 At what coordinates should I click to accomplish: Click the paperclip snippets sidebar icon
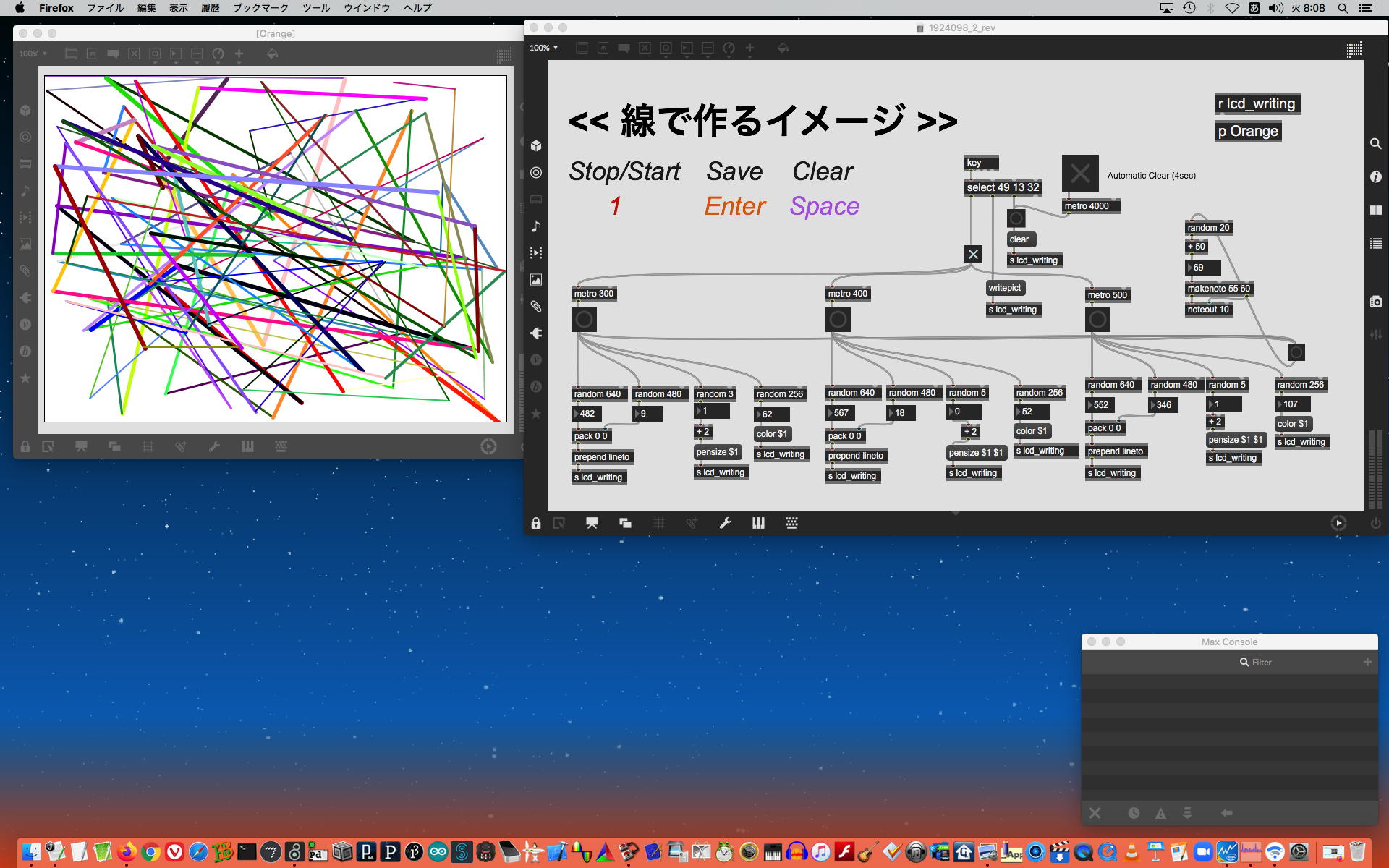click(x=536, y=307)
